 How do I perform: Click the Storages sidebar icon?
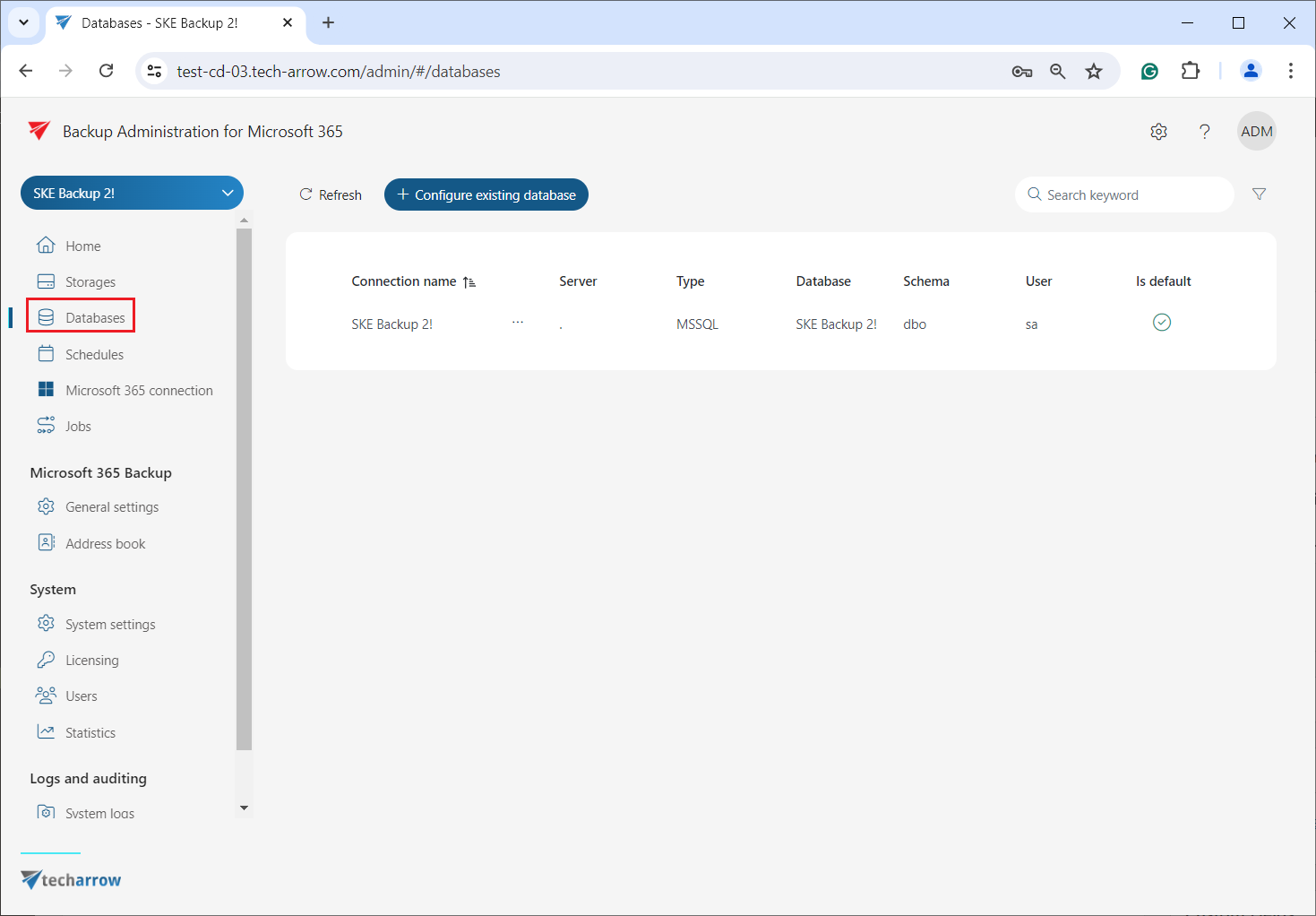pyautogui.click(x=46, y=281)
